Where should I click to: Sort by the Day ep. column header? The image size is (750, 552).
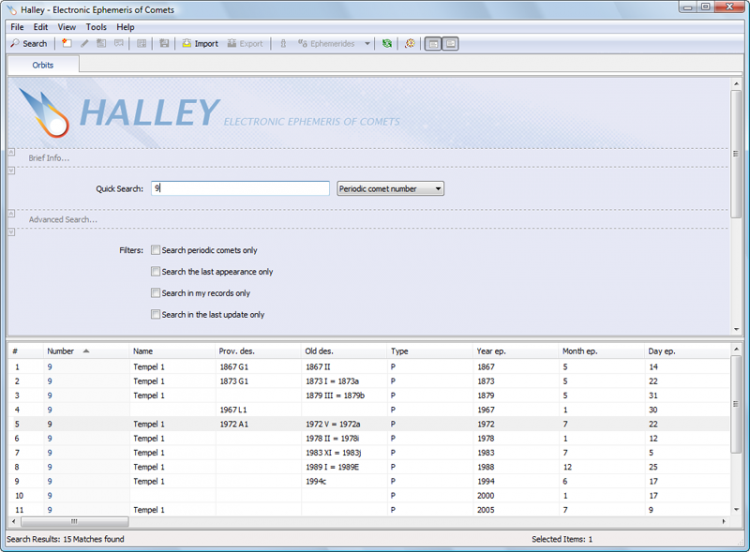pyautogui.click(x=687, y=351)
